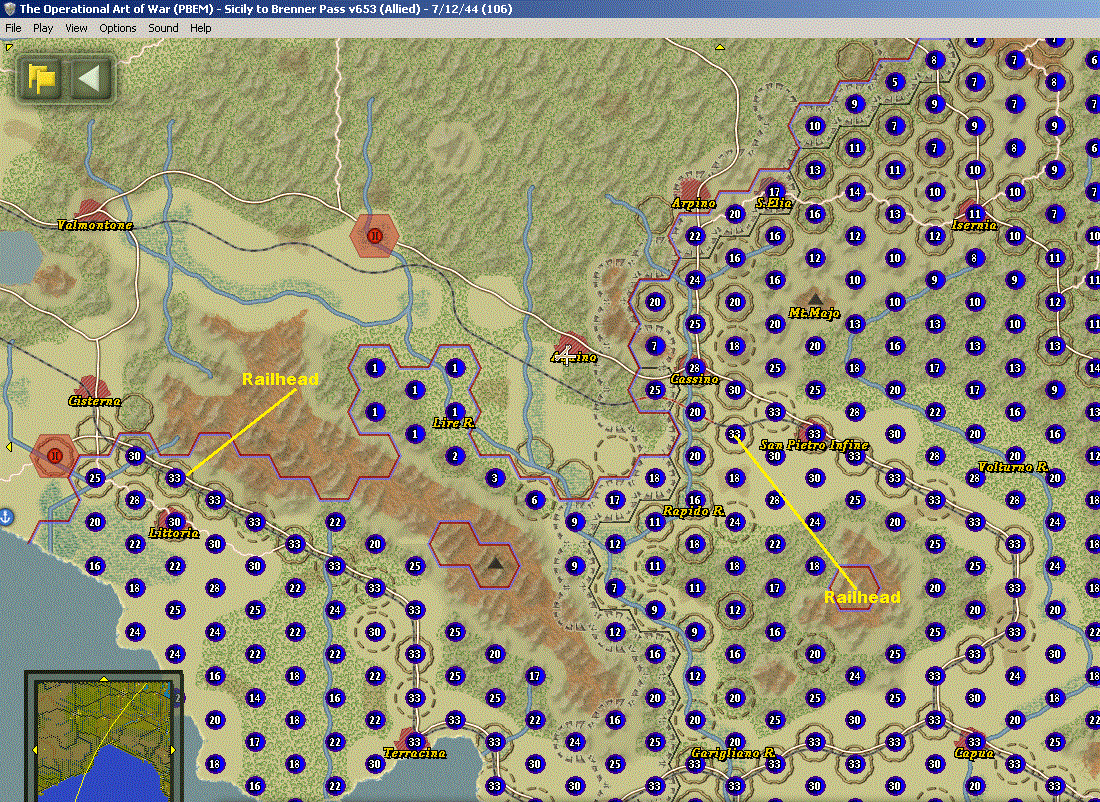The width and height of the screenshot is (1100, 802).
Task: Click the minimap's right scroll arrow
Action: click(173, 749)
